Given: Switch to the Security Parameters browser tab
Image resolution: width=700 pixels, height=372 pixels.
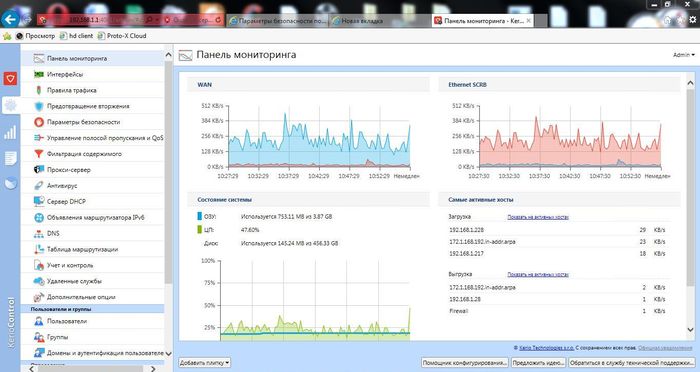Looking at the screenshot, I should pos(278,21).
